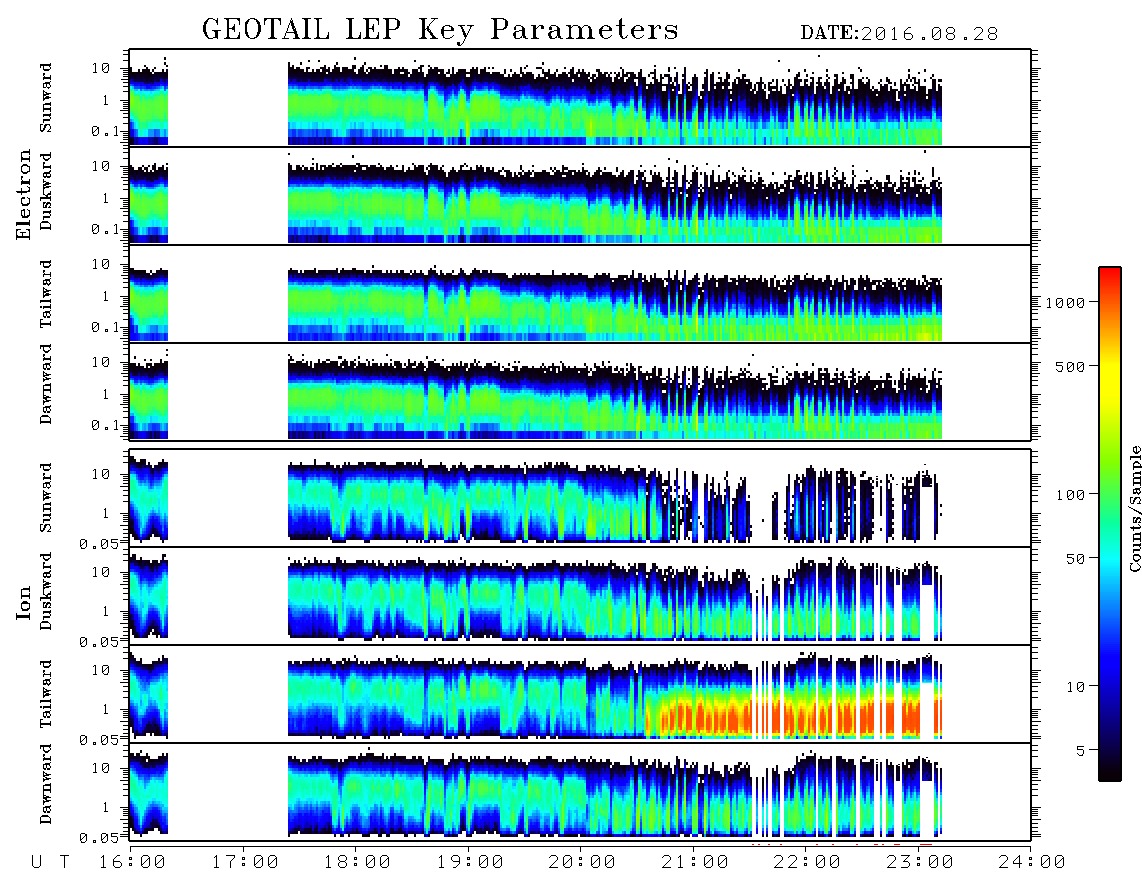Click the Ion Tailward spectrogram panel

click(580, 694)
